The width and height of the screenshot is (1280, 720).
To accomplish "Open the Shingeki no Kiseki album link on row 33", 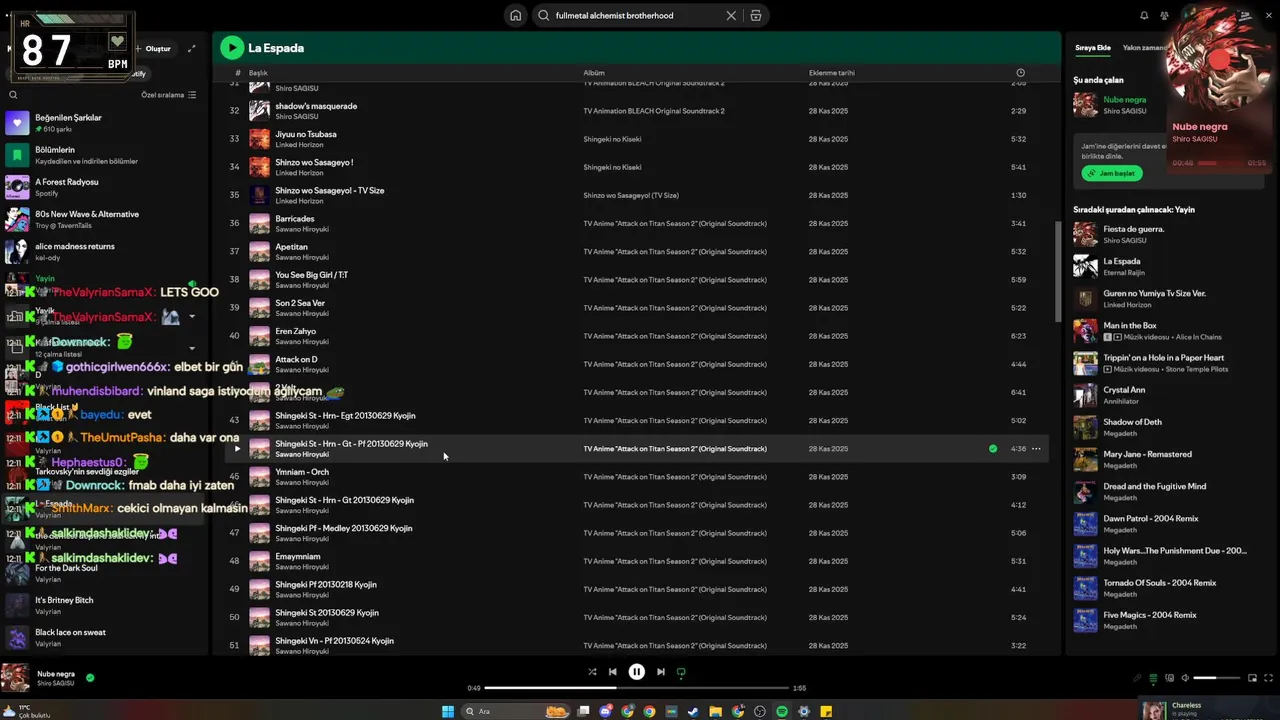I will click(612, 139).
